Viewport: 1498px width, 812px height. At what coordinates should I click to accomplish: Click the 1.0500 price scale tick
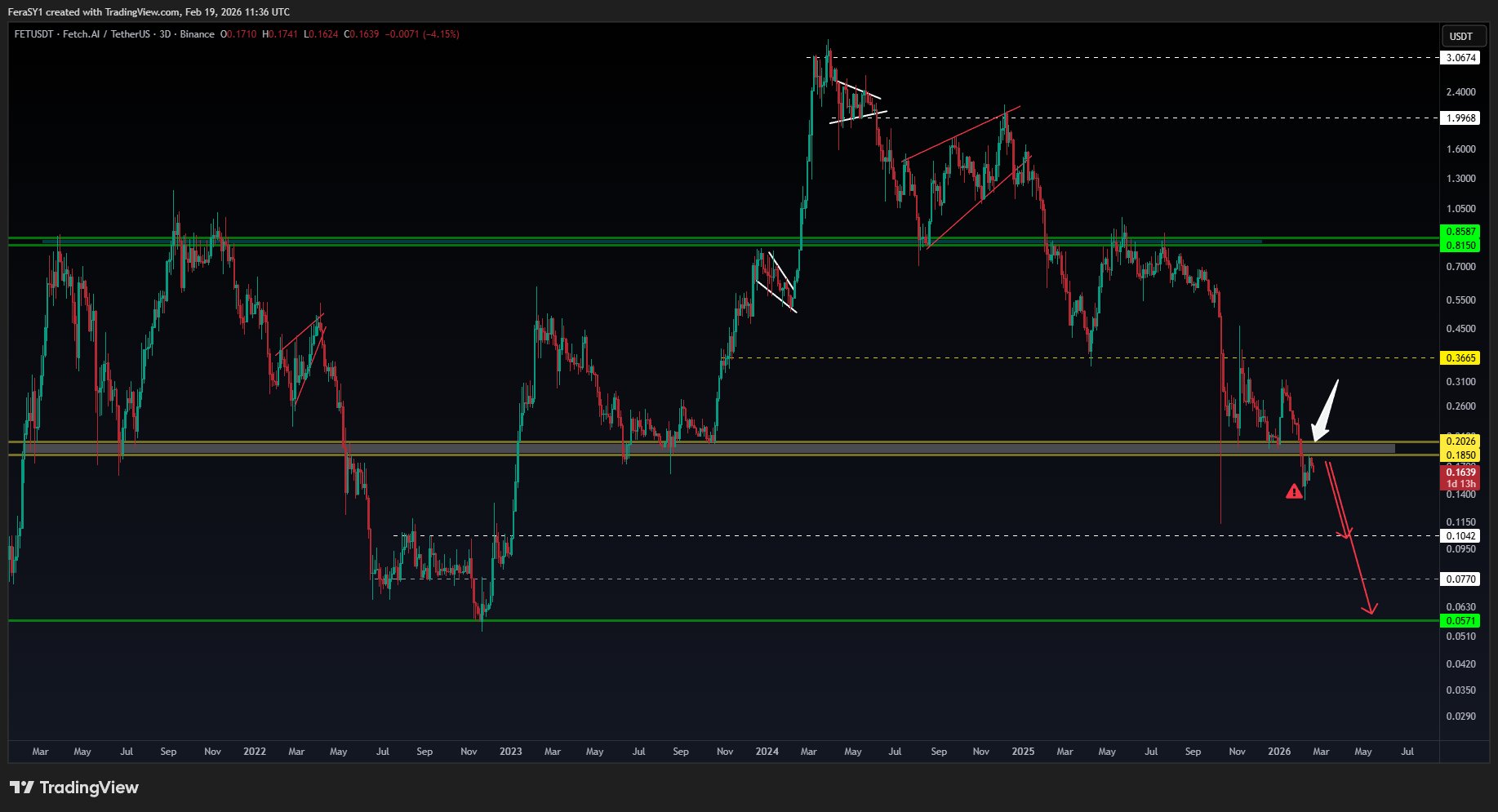(1460, 209)
